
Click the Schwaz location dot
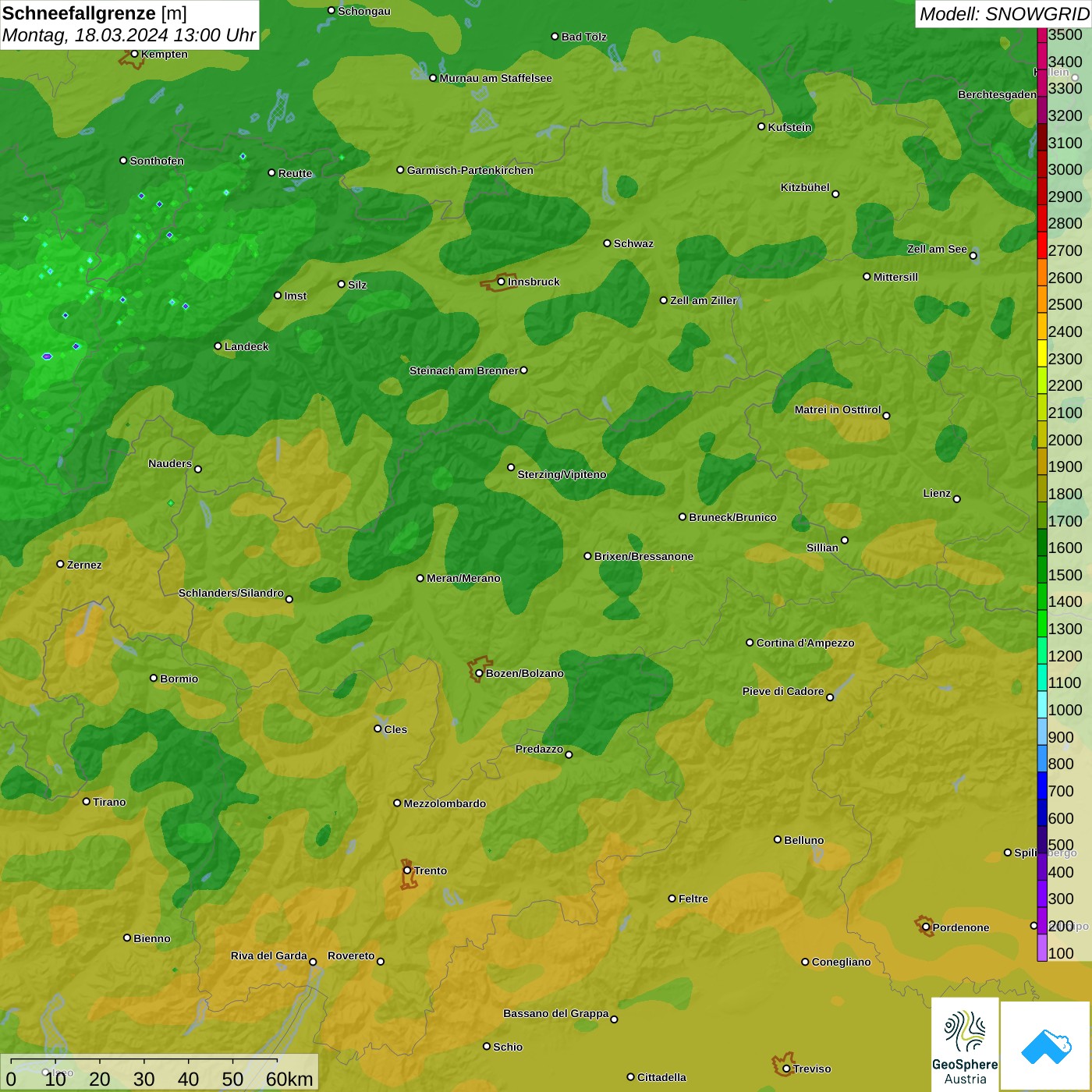(607, 243)
